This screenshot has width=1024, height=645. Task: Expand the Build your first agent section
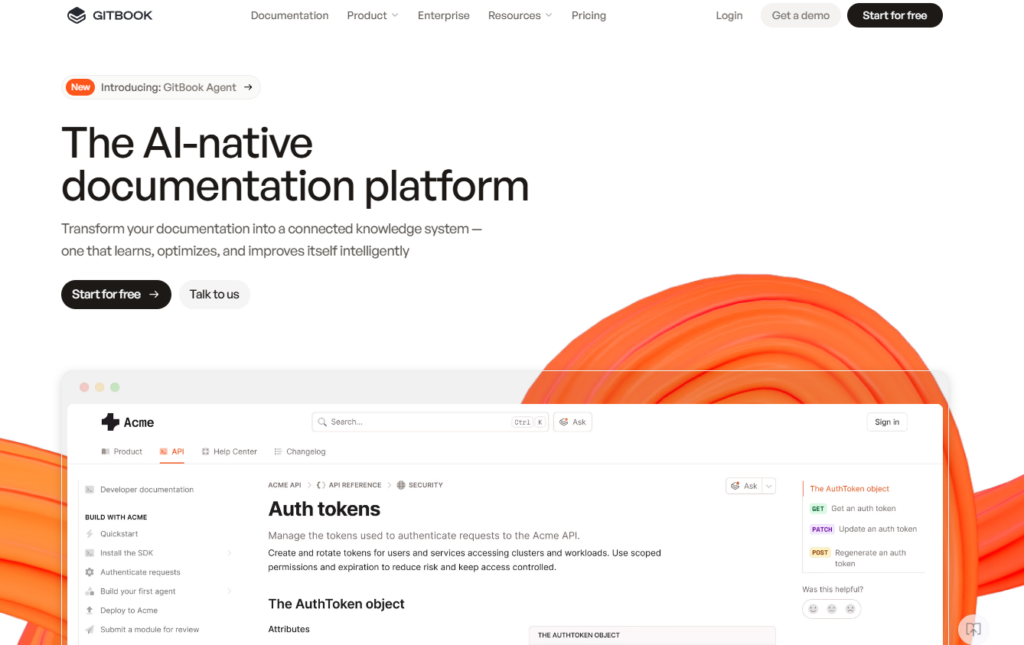pos(229,591)
